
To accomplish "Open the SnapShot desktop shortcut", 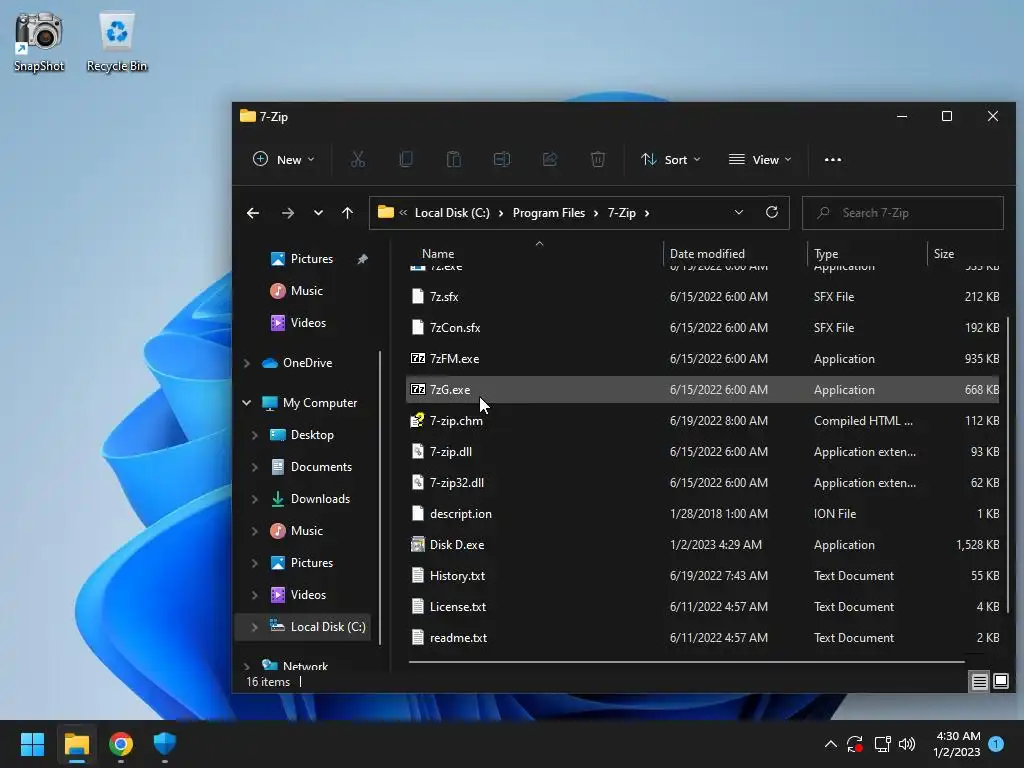I will (x=39, y=41).
